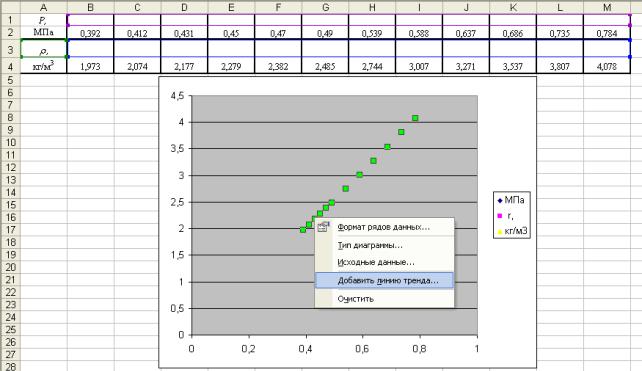The height and width of the screenshot is (371, 642).
Task: Click cell with value 2,744
Action: pyautogui.click(x=372, y=66)
